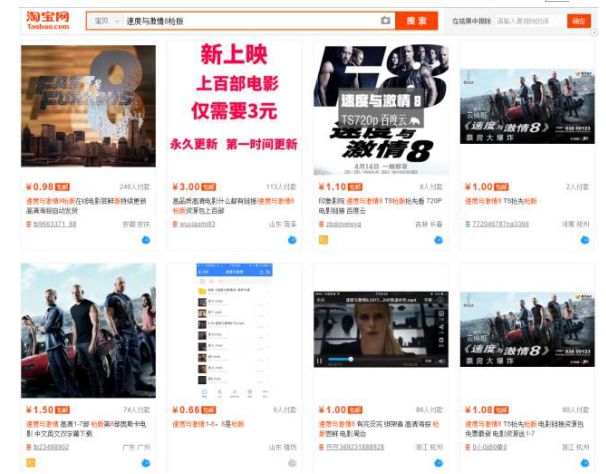Click the Wangwang chat icon on the 84人付款 listing
Viewport: 606px width, 474px height.
click(x=438, y=463)
